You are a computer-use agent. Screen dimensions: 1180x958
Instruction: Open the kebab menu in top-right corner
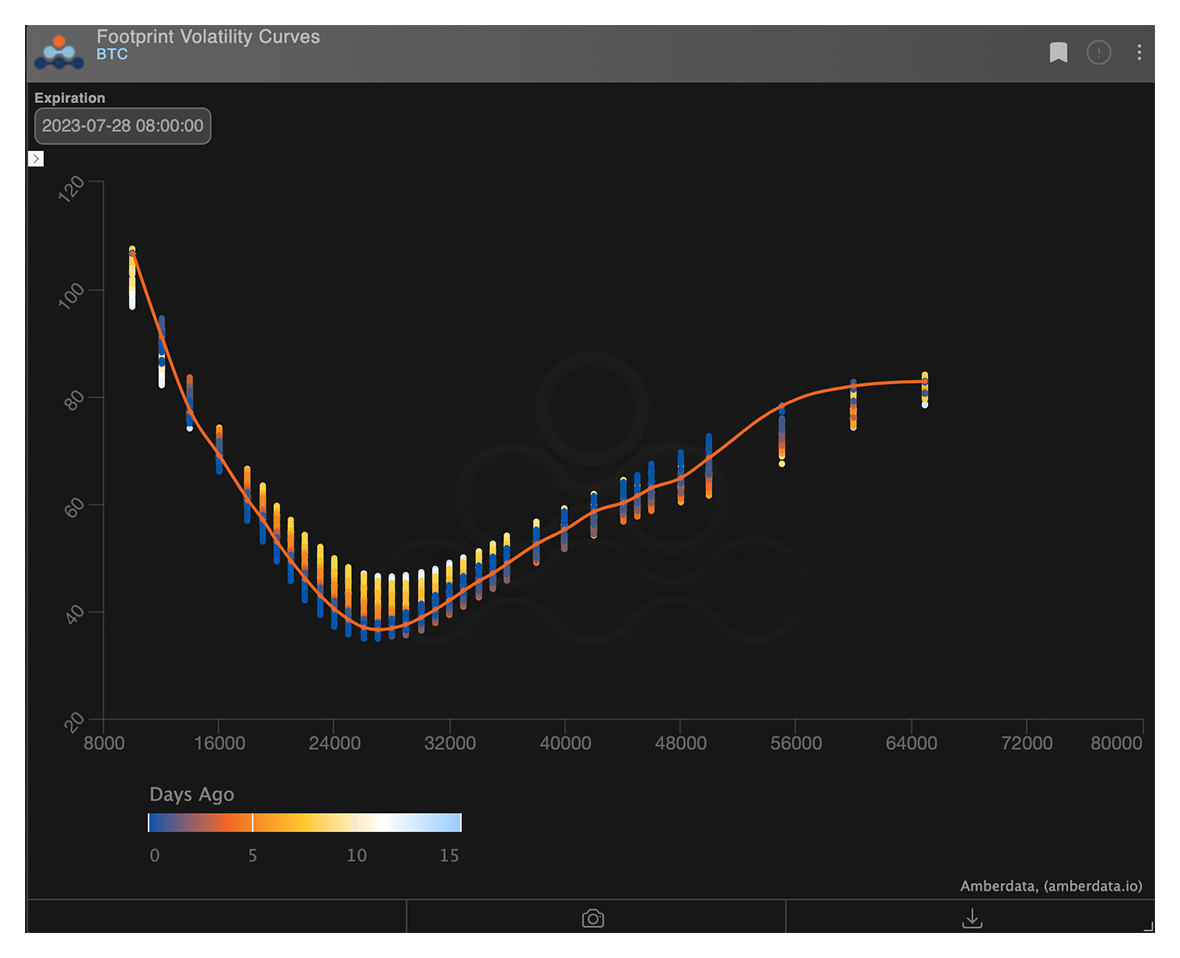pyautogui.click(x=1140, y=52)
